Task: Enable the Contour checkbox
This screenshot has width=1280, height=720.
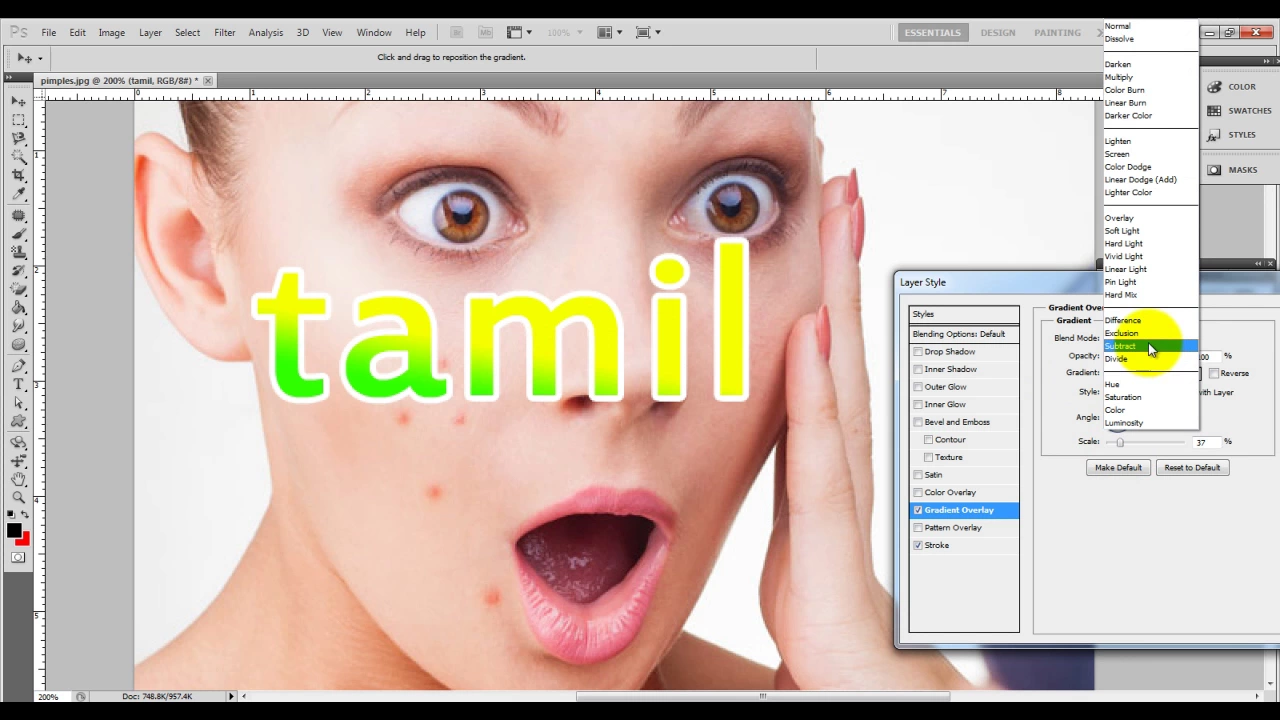Action: coord(929,440)
